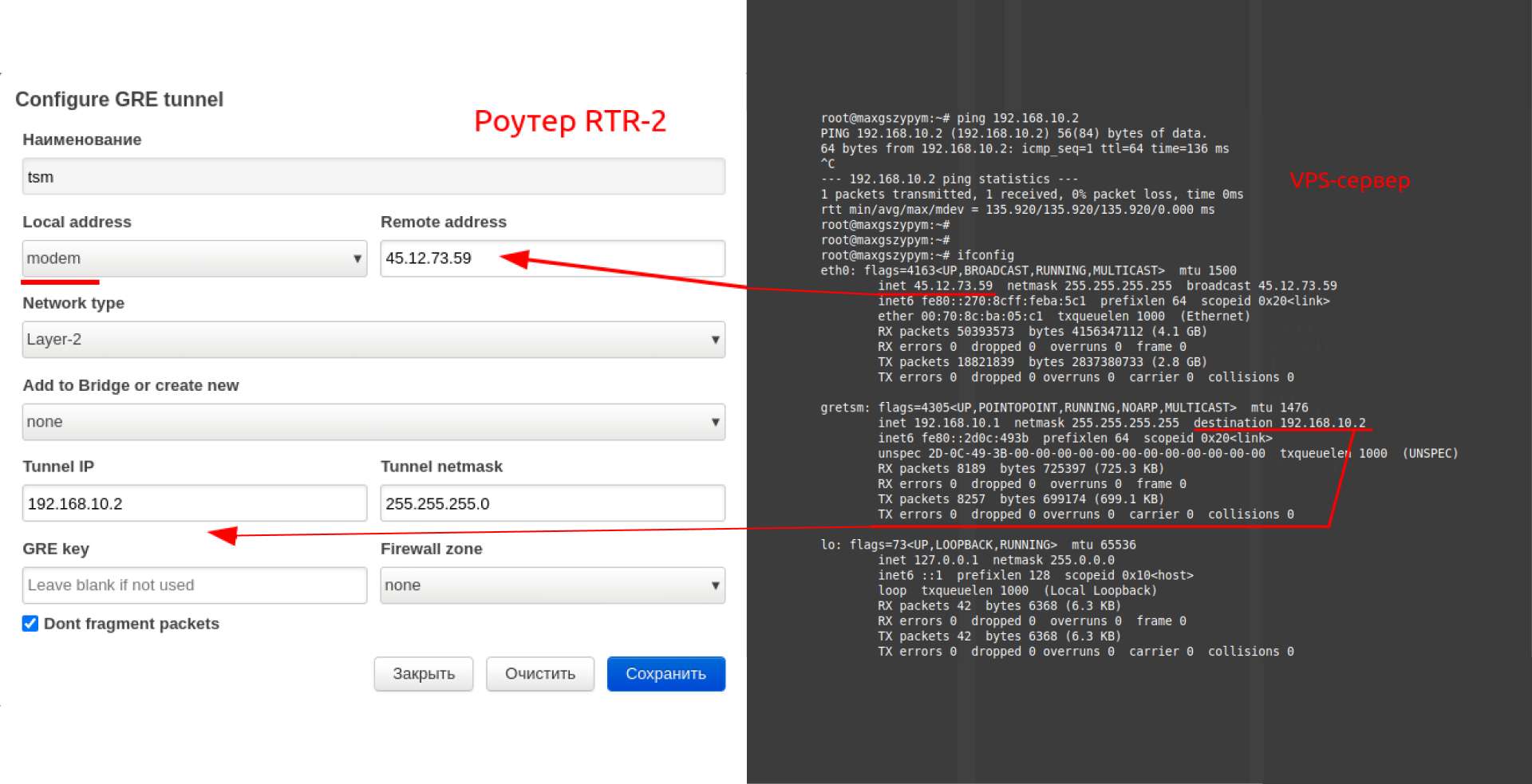Click the red VPS-сервер label
This screenshot has width=1532, height=784.
[x=1349, y=180]
